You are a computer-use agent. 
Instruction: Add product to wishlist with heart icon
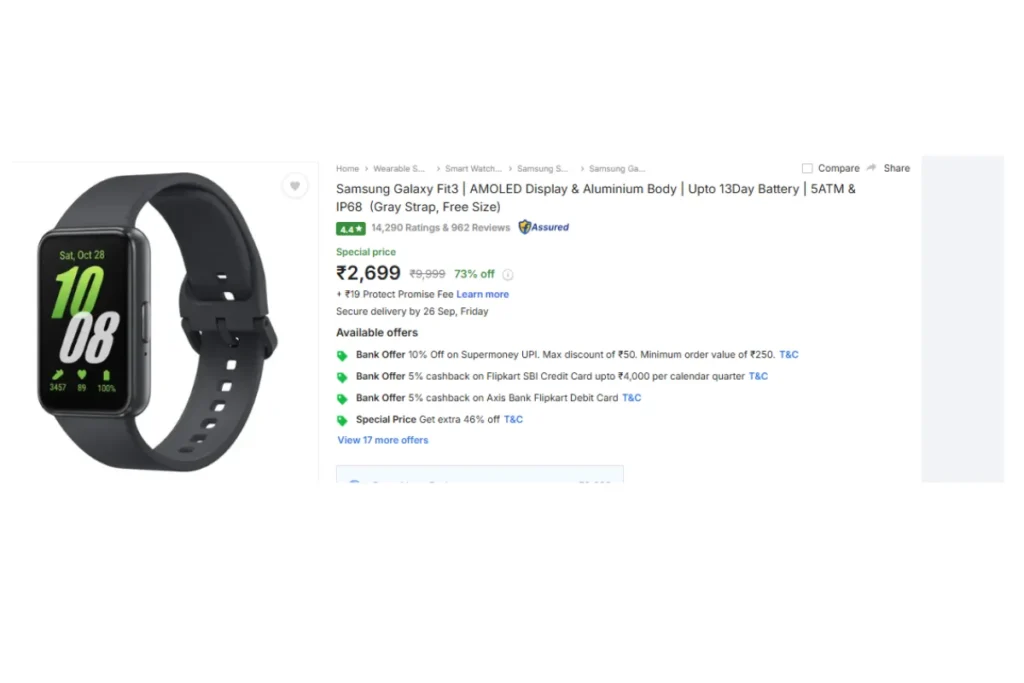pos(295,186)
